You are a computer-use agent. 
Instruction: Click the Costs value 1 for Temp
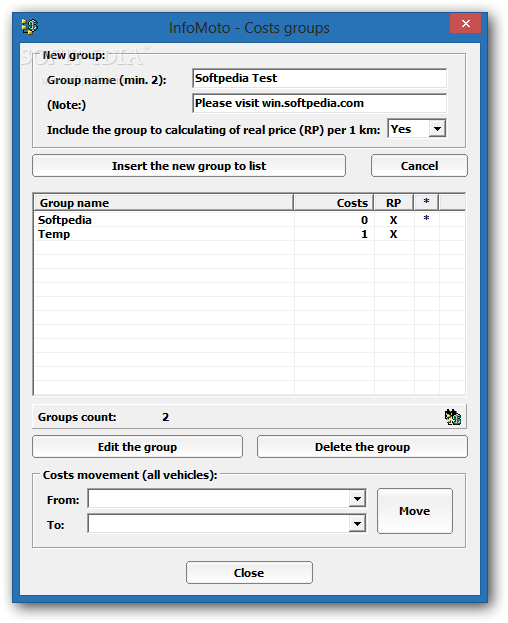coord(364,234)
